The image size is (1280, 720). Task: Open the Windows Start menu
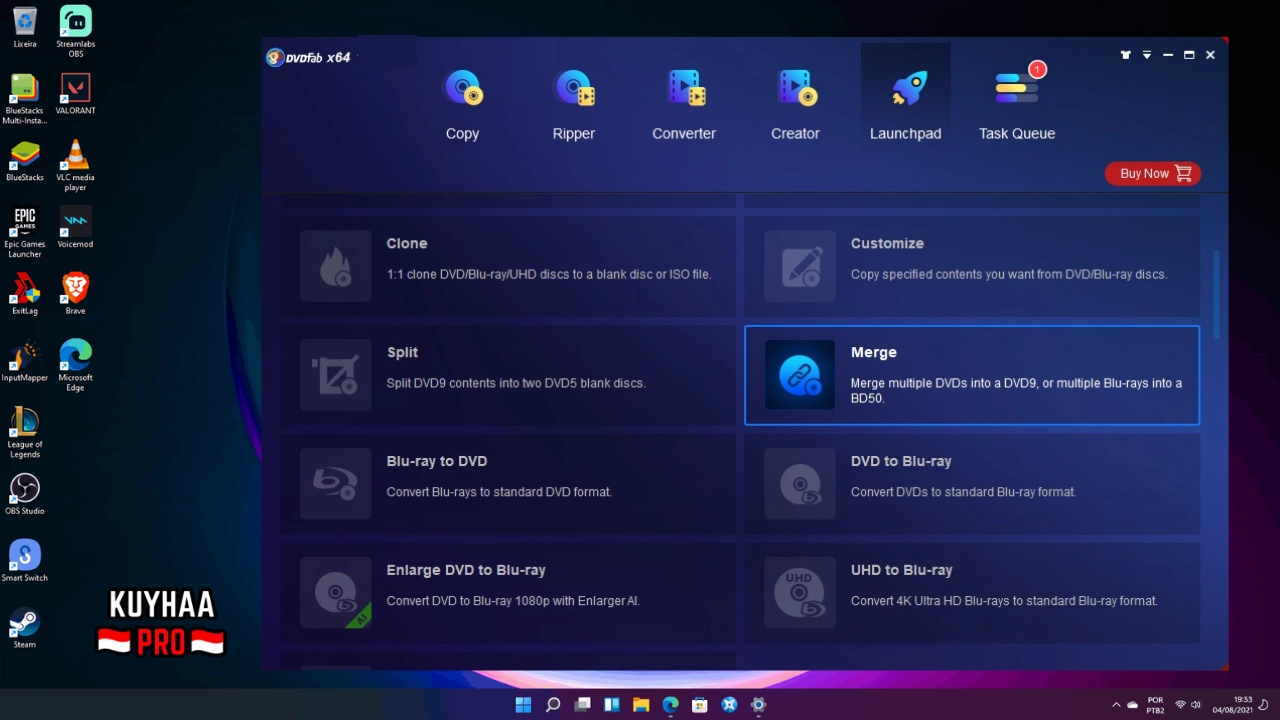tap(523, 705)
